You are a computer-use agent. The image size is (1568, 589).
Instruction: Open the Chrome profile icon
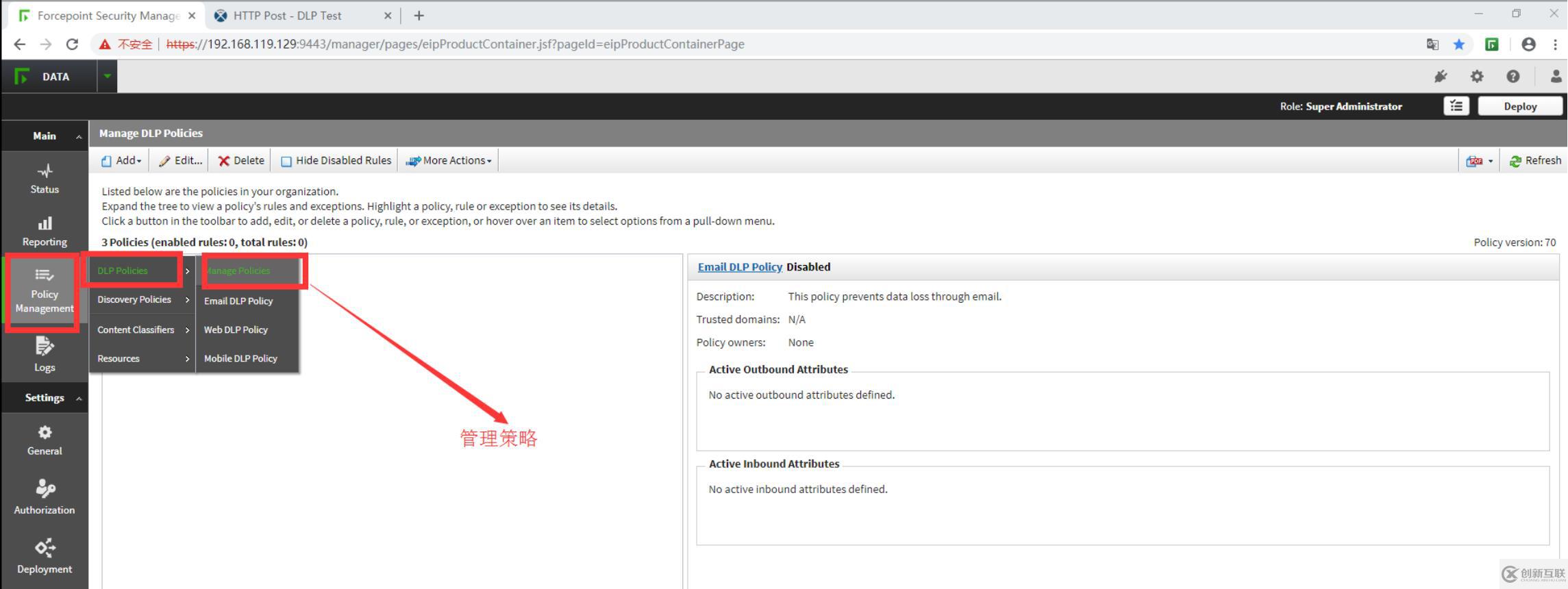coord(1528,45)
